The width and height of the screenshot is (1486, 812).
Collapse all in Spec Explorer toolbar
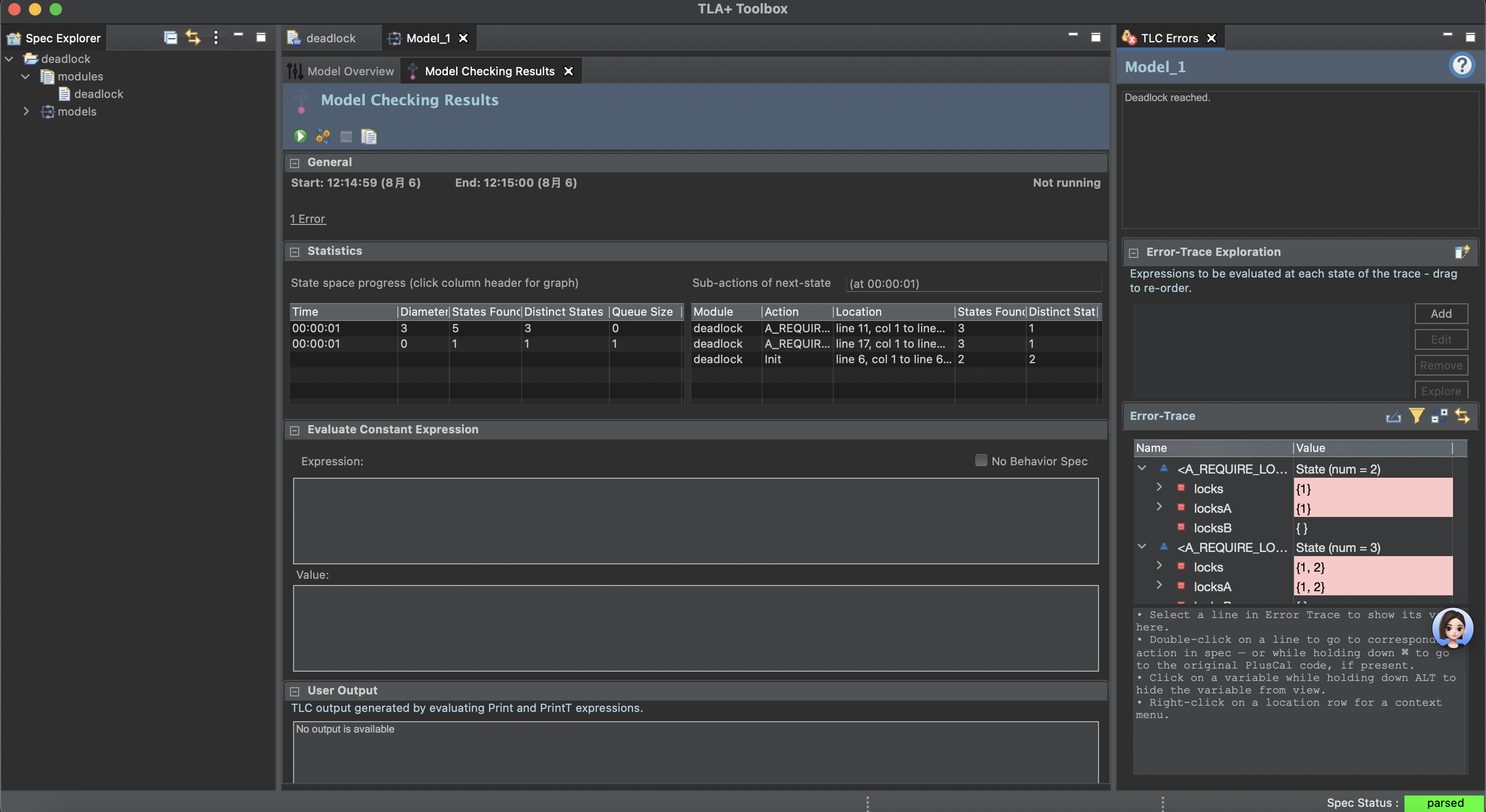tap(170, 38)
